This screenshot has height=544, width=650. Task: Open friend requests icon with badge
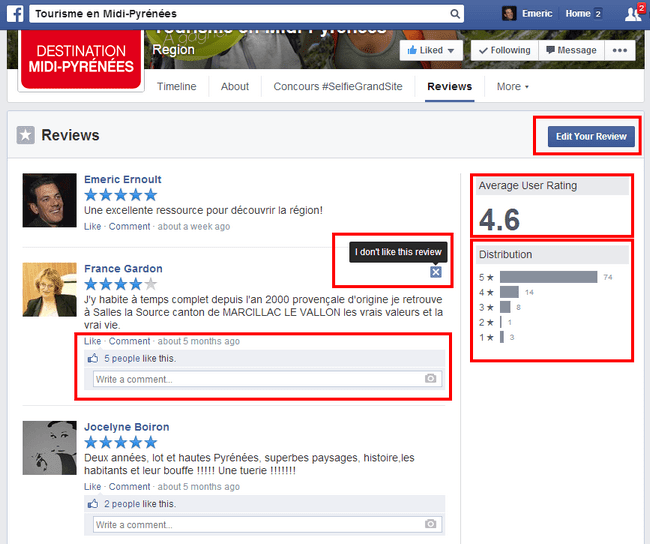tap(634, 13)
